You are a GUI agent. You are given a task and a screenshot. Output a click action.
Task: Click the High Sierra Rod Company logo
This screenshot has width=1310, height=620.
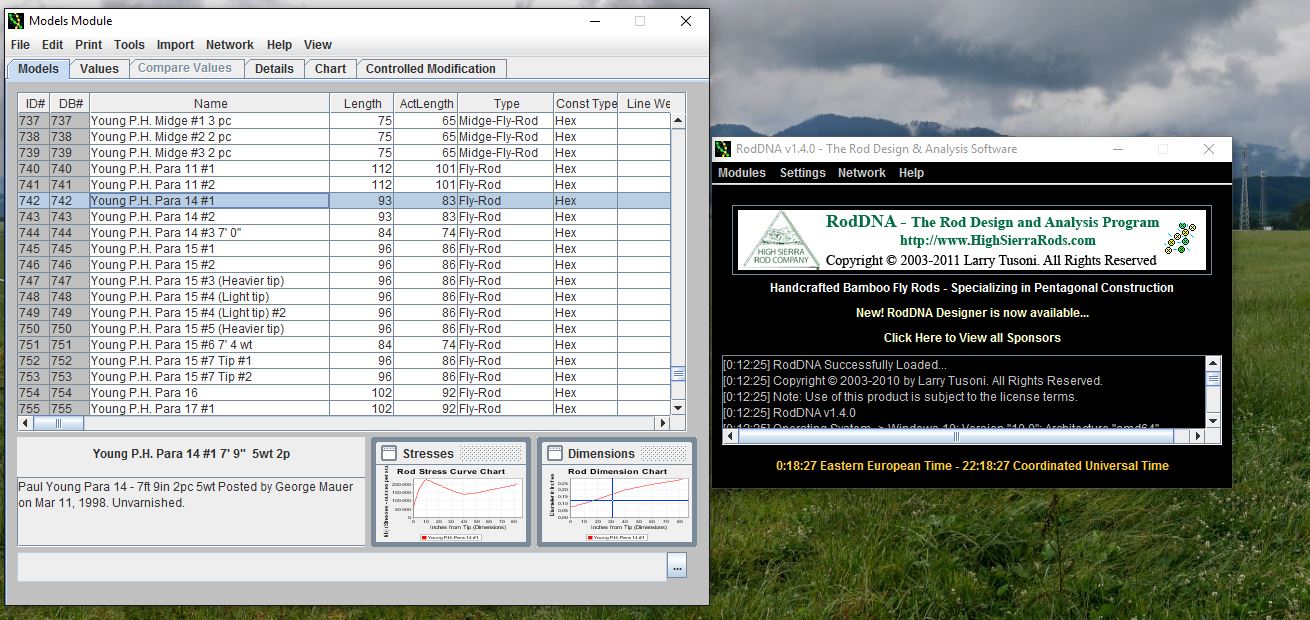(x=778, y=240)
